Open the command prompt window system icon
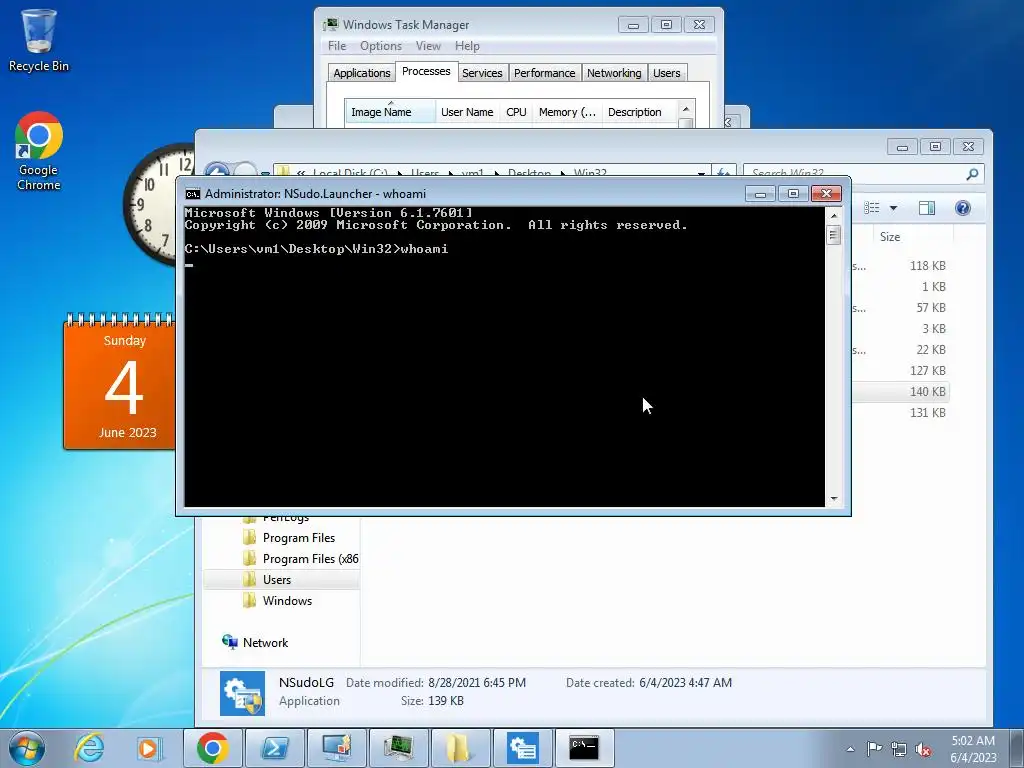This screenshot has width=1024, height=768. tap(193, 194)
